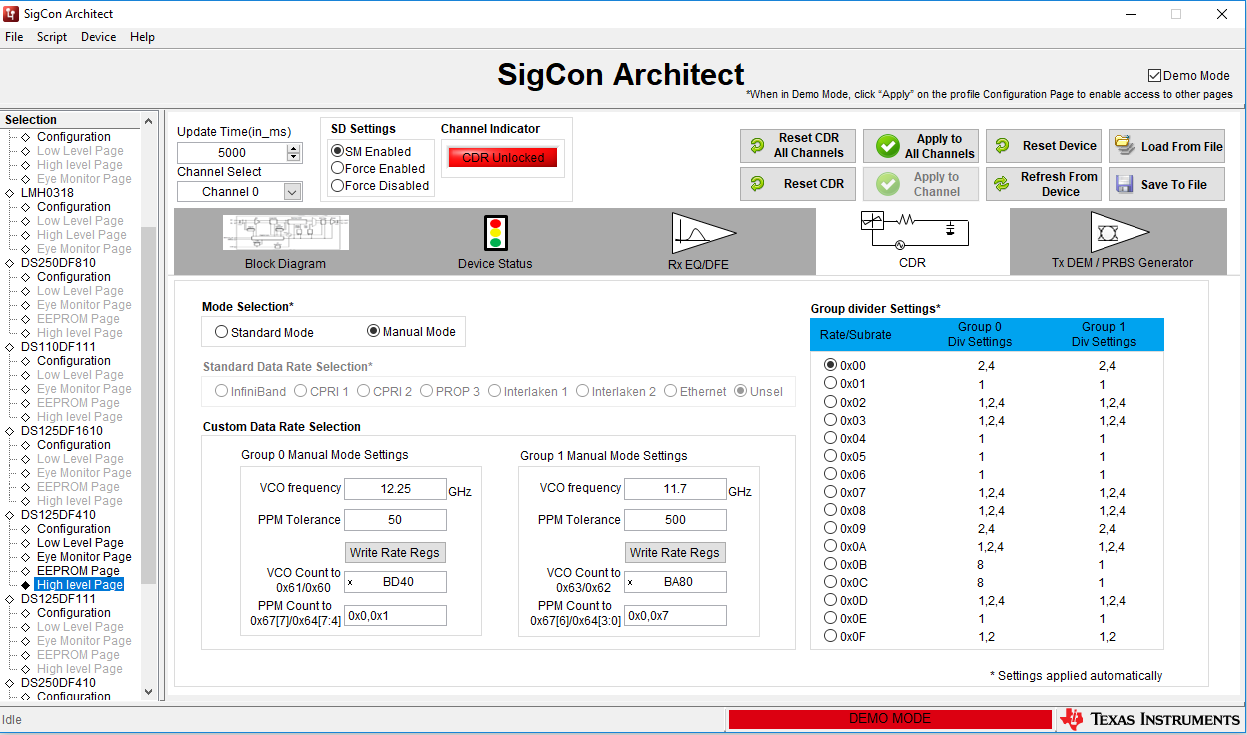Screen dimensions: 1247x735
Task: Open the Block Diagram tab
Action: click(285, 242)
